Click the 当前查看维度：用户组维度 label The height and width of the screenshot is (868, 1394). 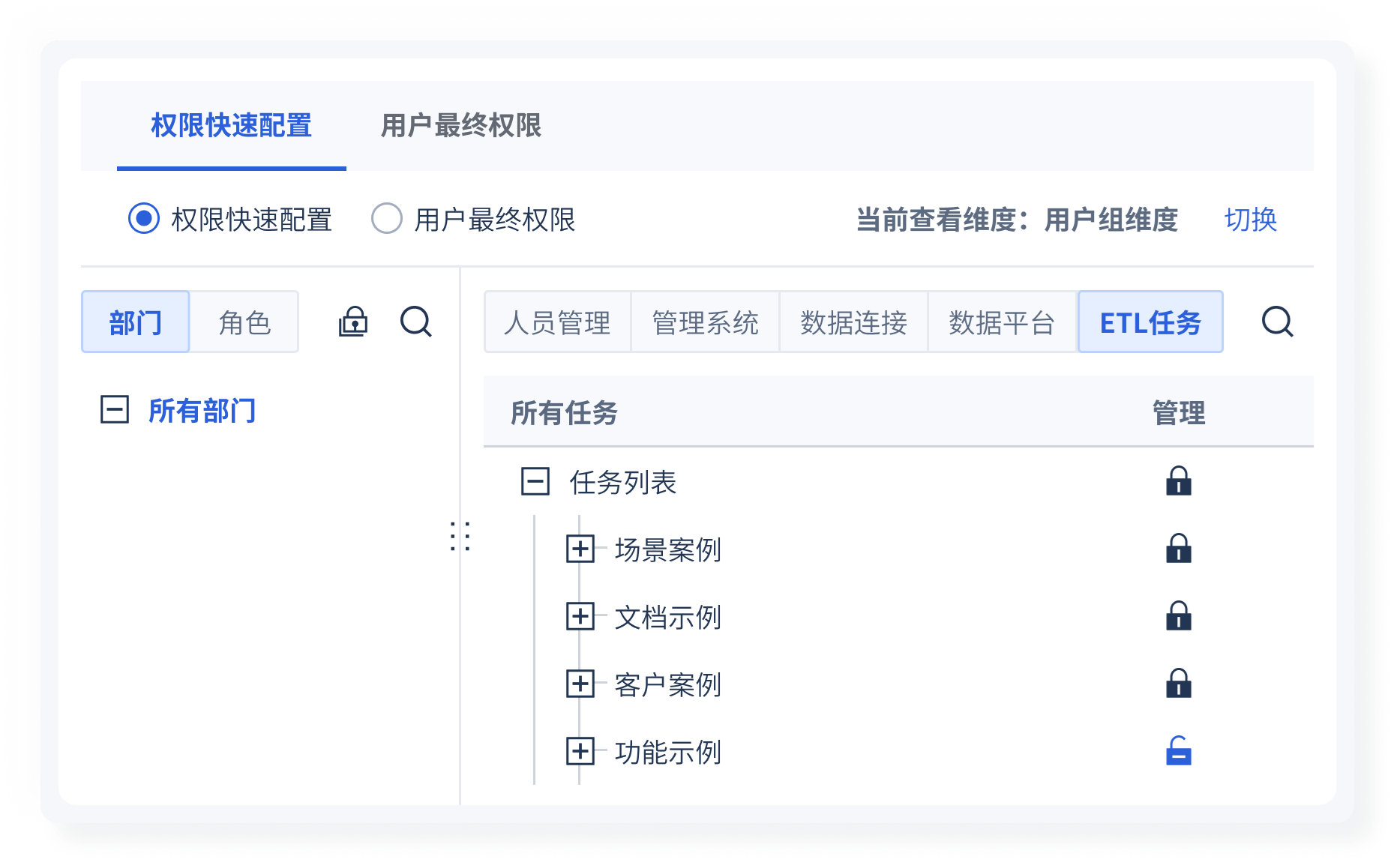[1018, 220]
